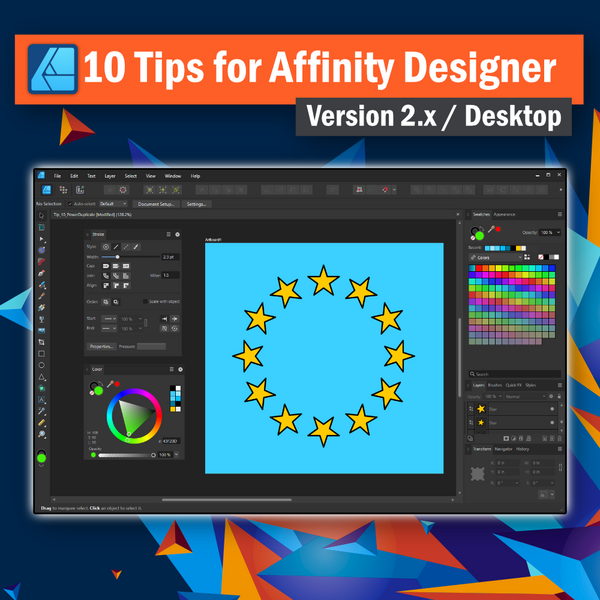
Task: Select the Color Picker tool in the left toolbar
Action: point(41,411)
